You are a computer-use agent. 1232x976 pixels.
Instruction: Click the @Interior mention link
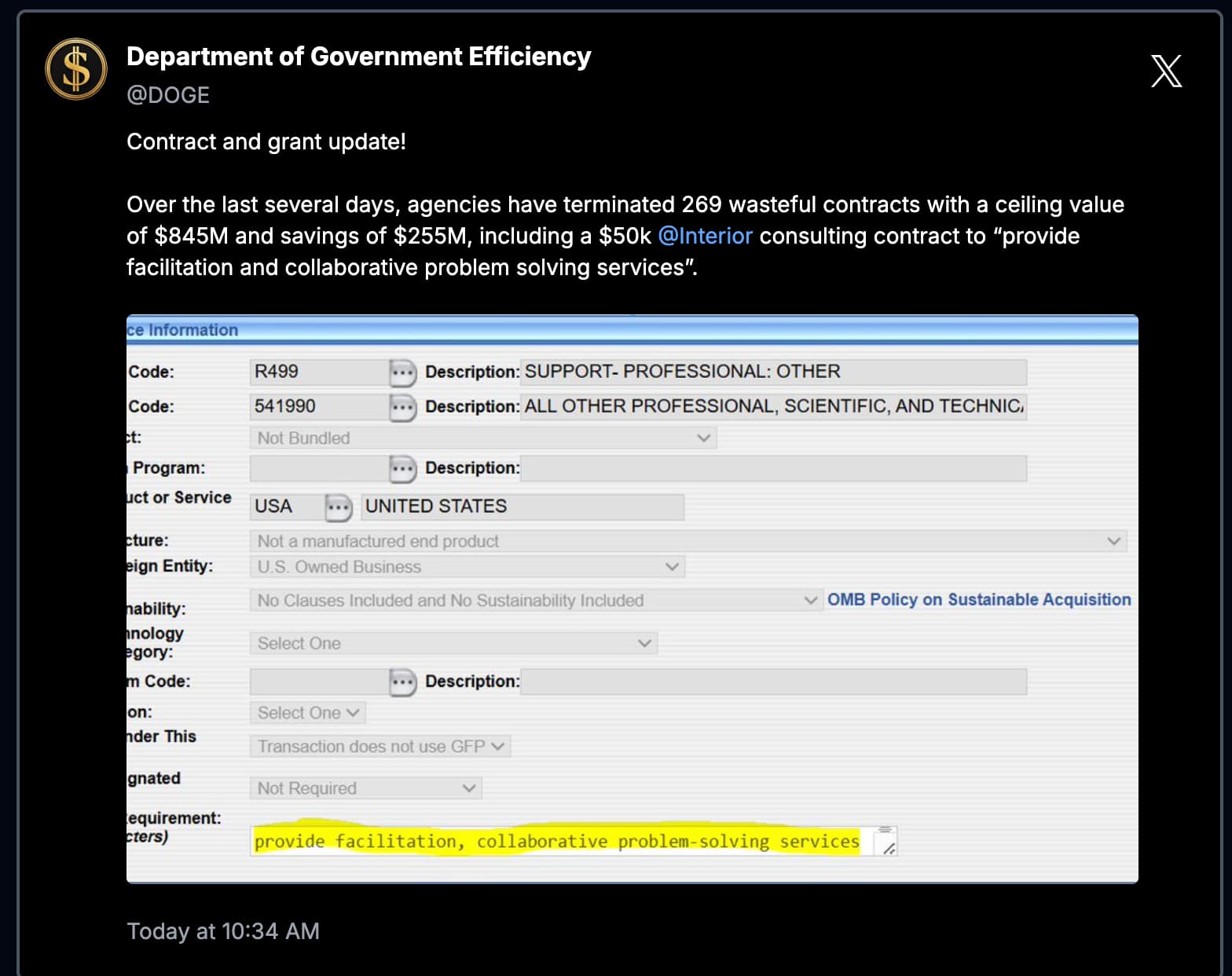(705, 236)
